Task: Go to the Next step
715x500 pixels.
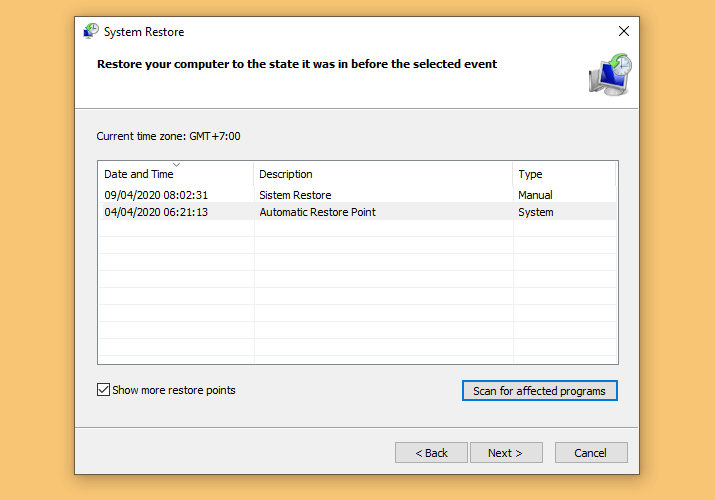Action: pos(506,453)
